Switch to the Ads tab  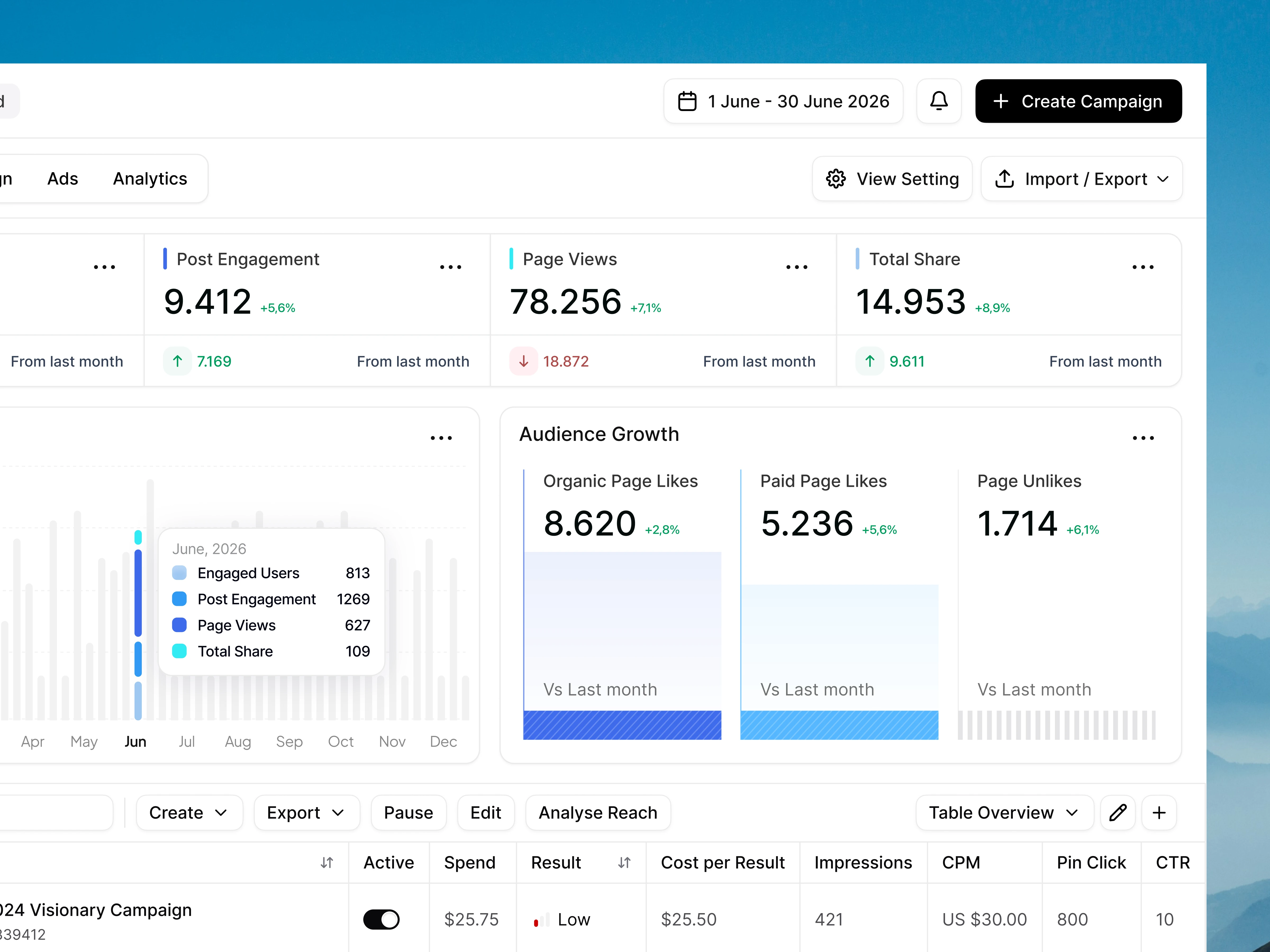63,179
